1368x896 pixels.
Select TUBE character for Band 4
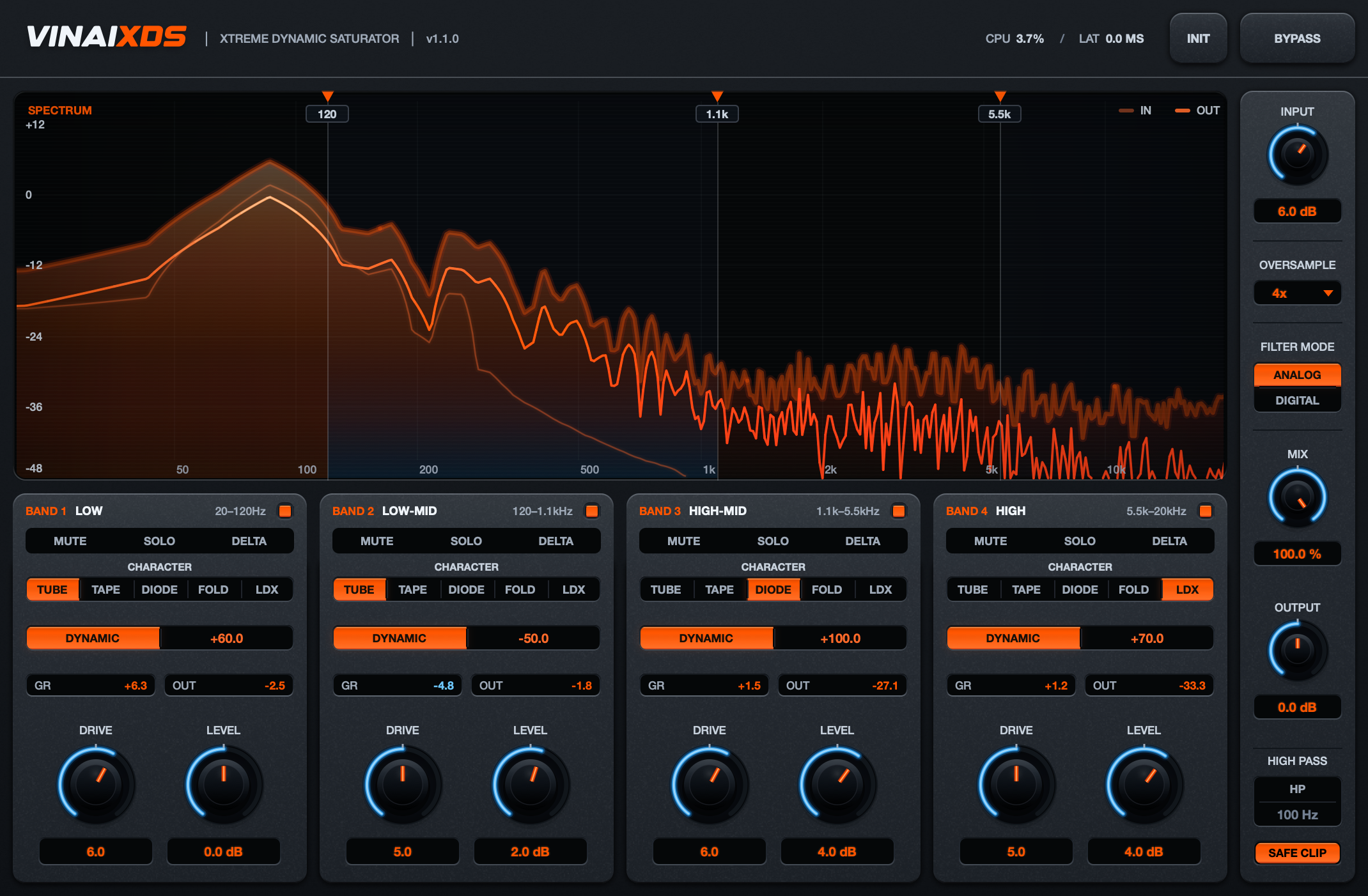click(973, 589)
